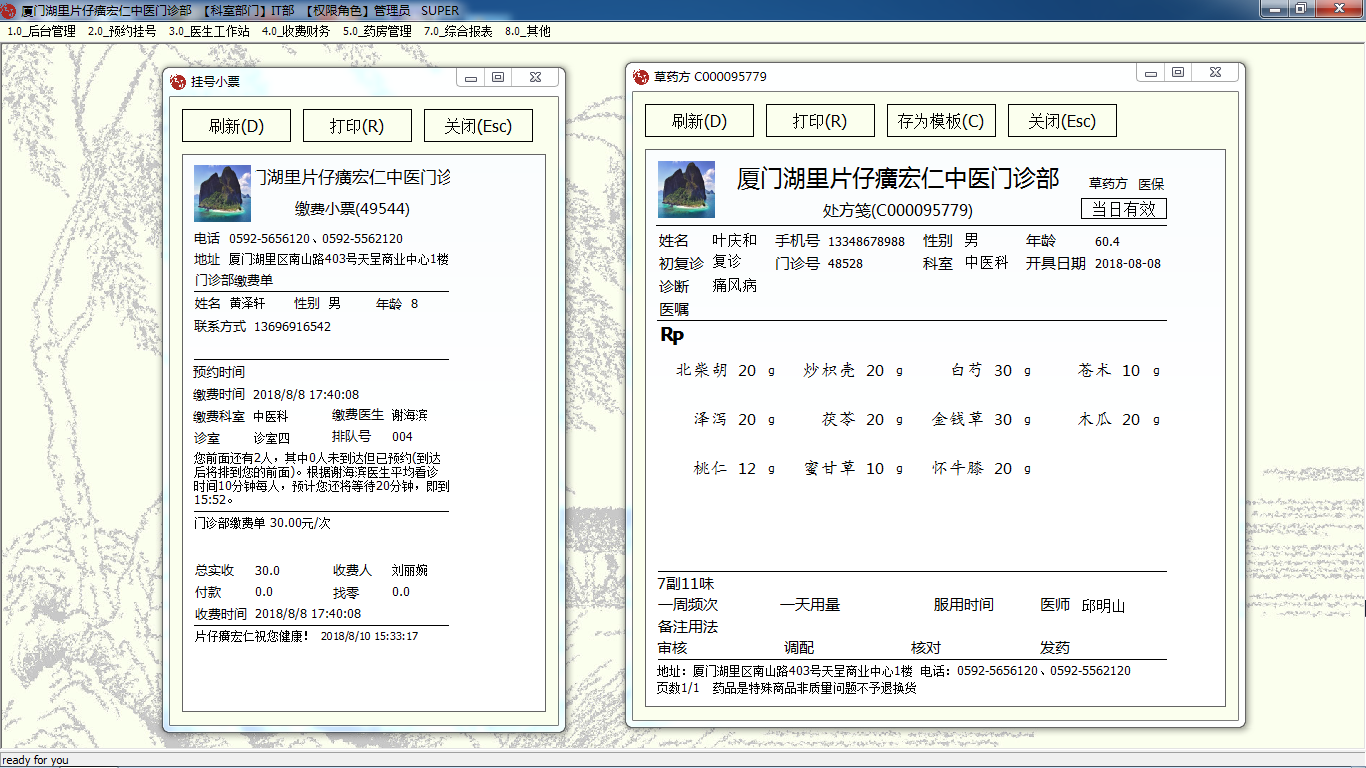The height and width of the screenshot is (768, 1366).
Task: Open the 7.0_综合报表 menu
Action: click(458, 31)
